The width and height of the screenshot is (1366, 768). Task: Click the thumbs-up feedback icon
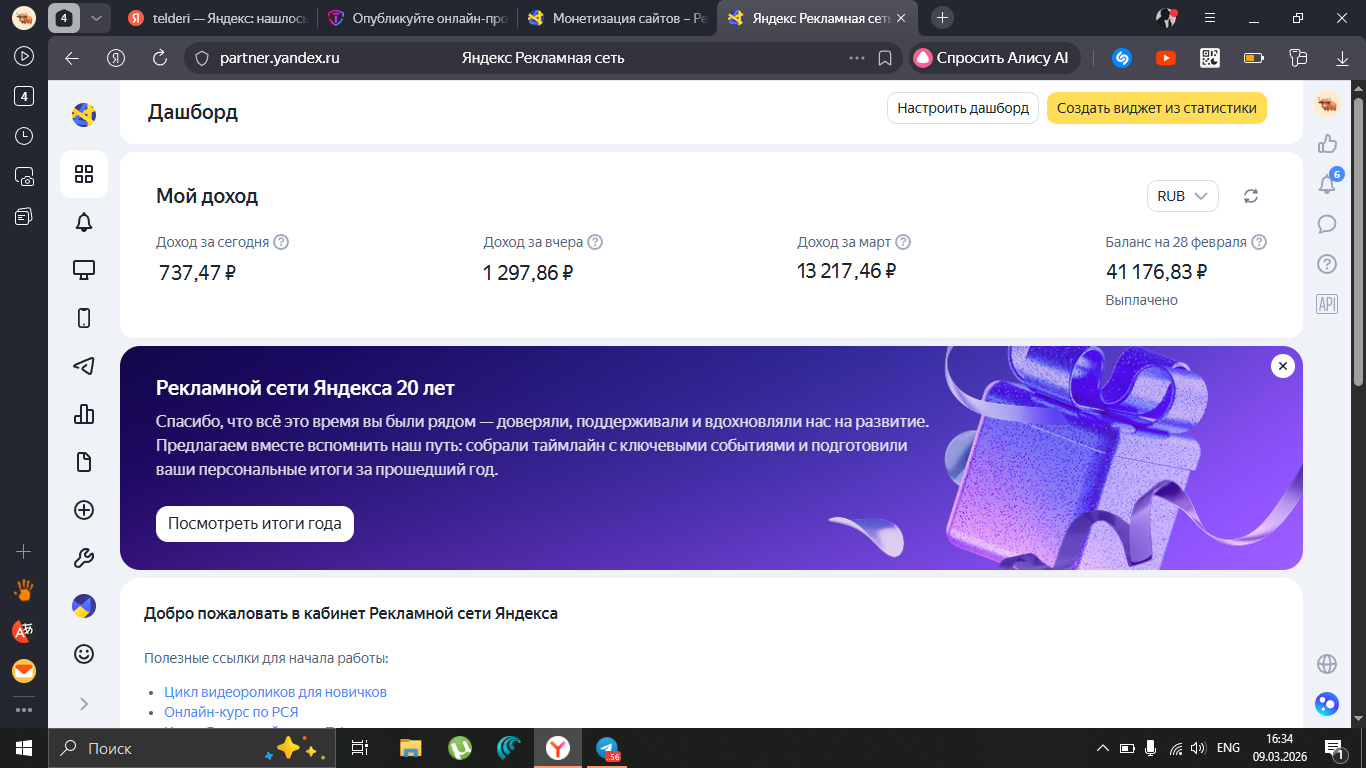tap(1327, 144)
